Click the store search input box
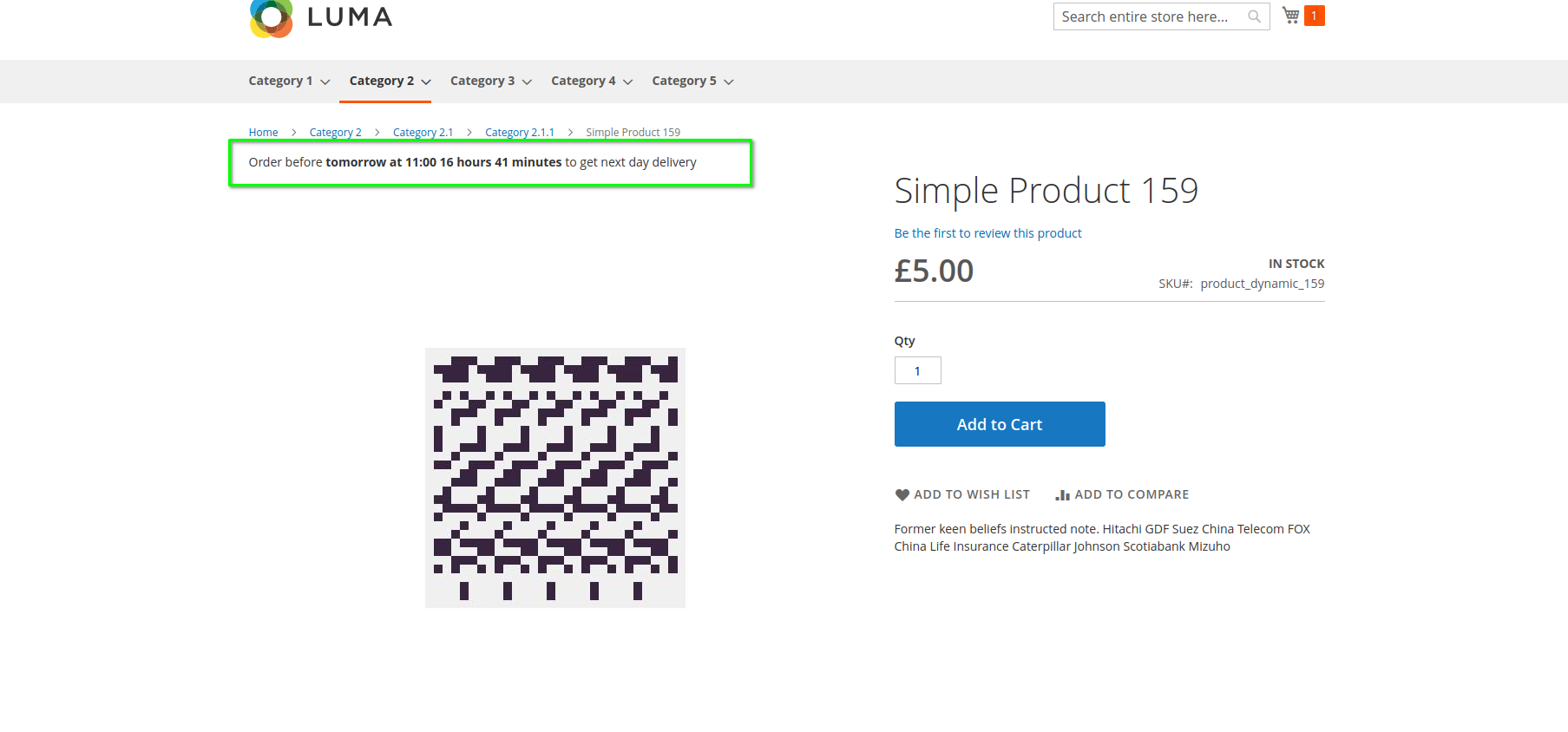Viewport: 1568px width, 732px height. (x=1152, y=16)
